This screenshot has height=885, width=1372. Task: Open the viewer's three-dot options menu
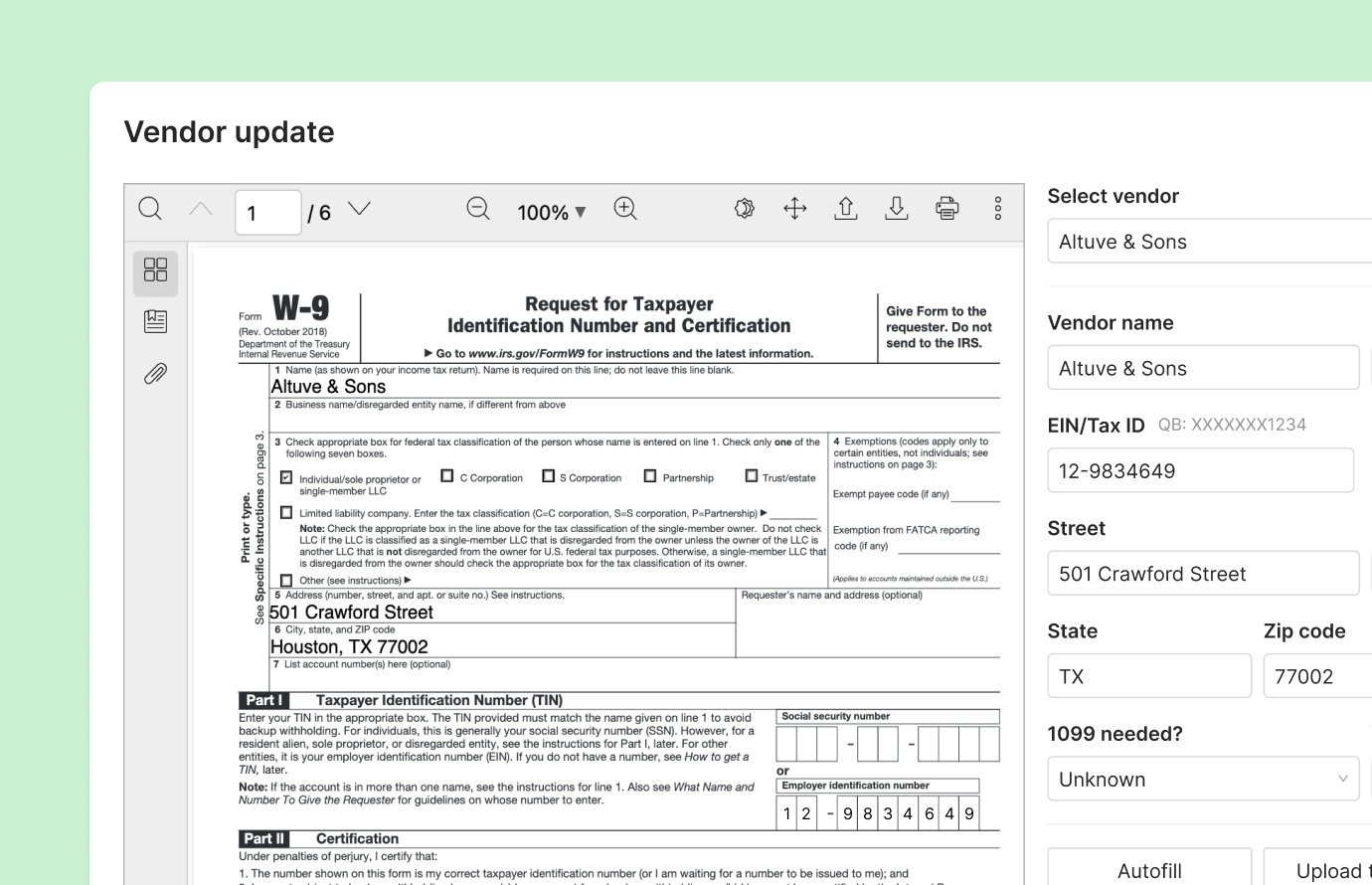[x=998, y=208]
